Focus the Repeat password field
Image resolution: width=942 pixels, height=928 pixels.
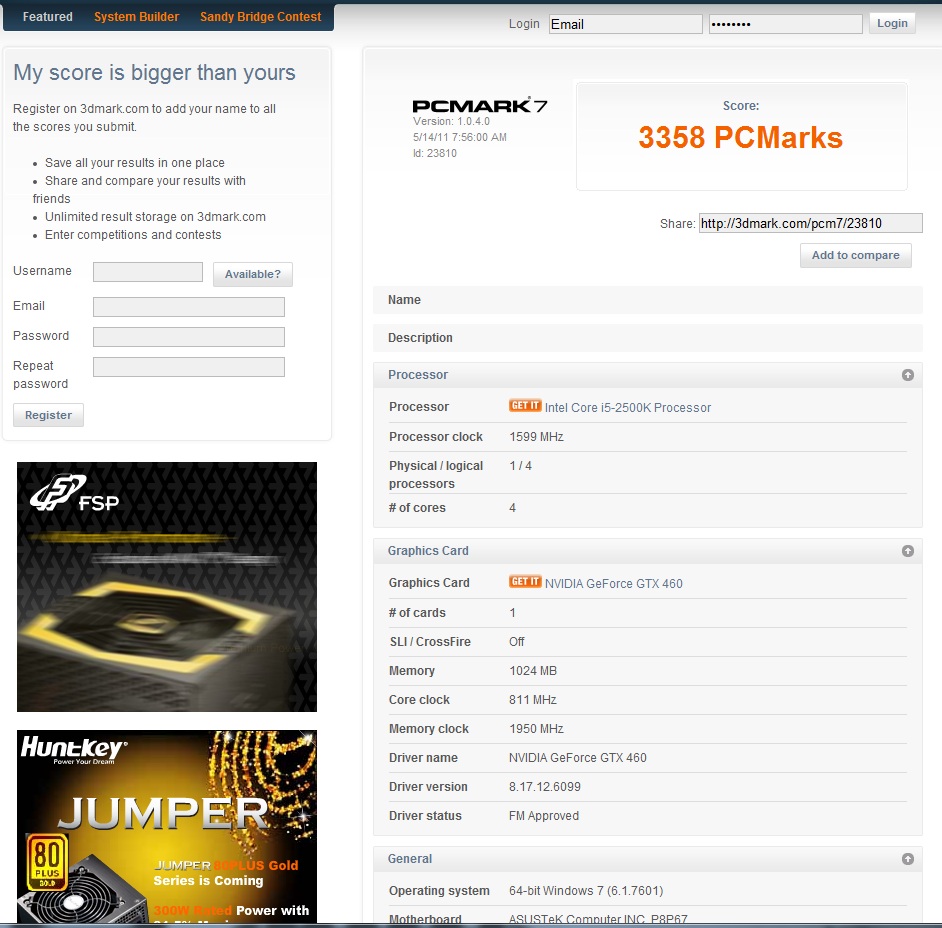pos(189,367)
